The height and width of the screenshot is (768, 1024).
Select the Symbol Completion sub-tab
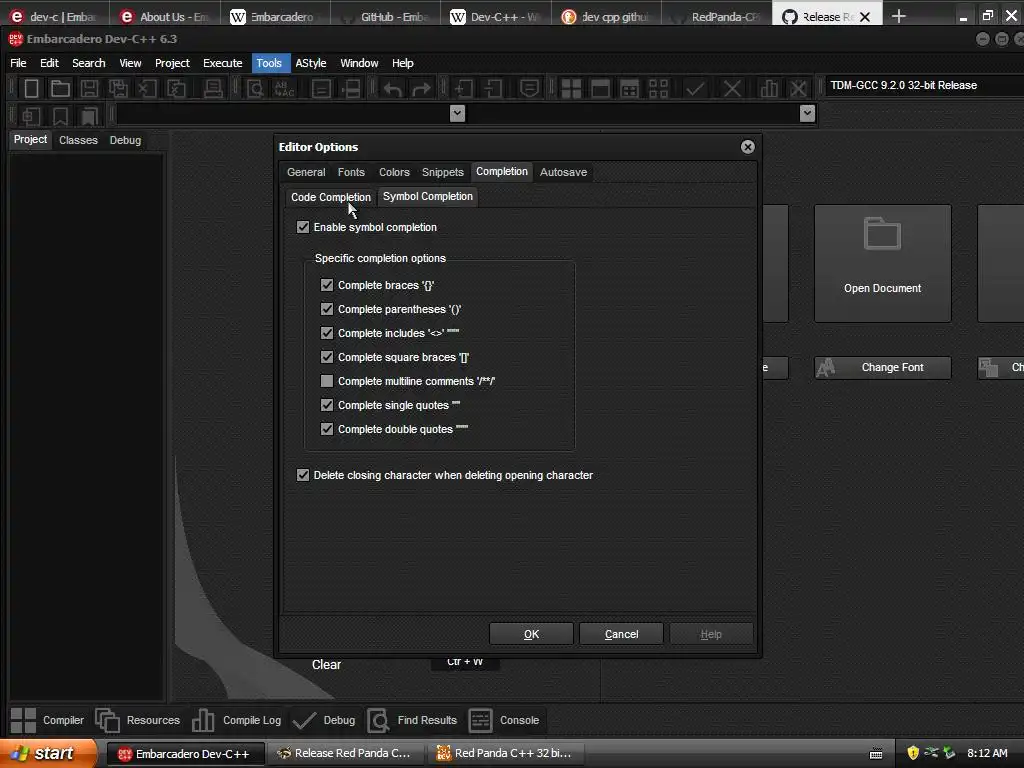(x=428, y=197)
